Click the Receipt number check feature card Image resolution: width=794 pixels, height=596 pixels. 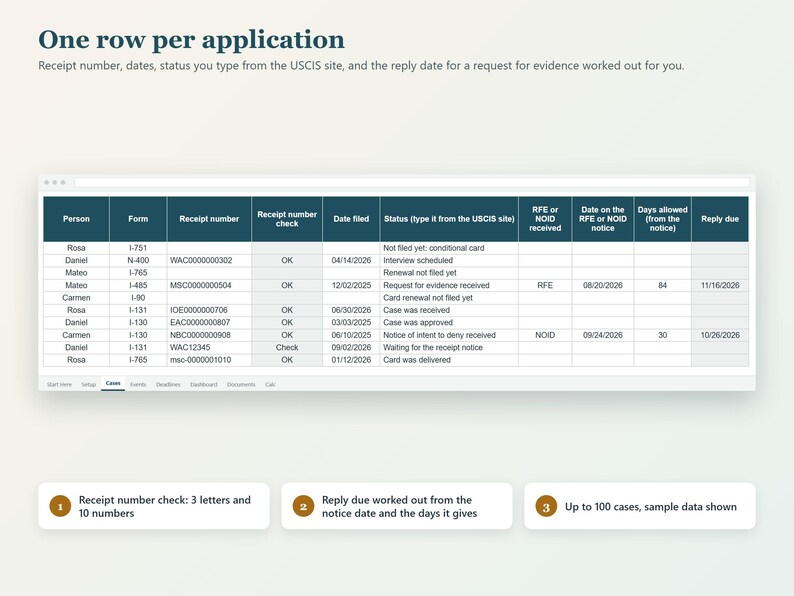coord(154,506)
